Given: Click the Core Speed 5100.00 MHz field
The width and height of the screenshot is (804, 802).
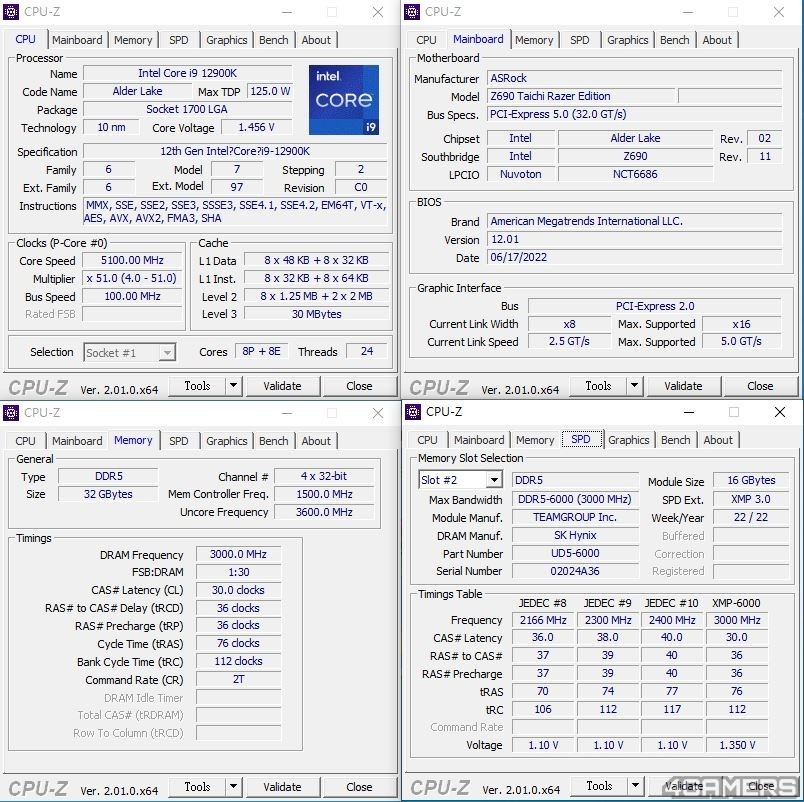Looking at the screenshot, I should (x=132, y=261).
